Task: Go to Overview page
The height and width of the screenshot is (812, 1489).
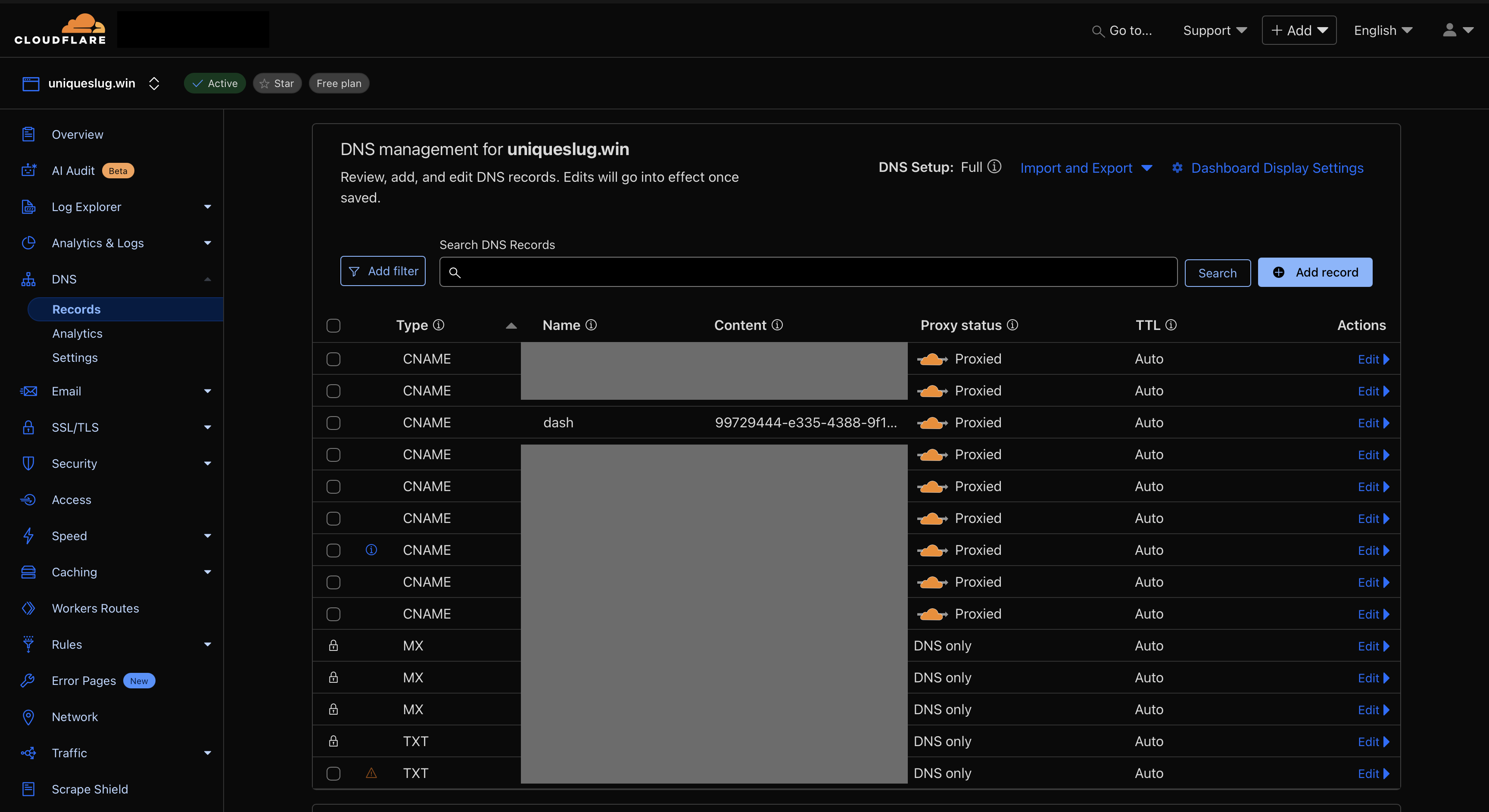Action: click(78, 134)
